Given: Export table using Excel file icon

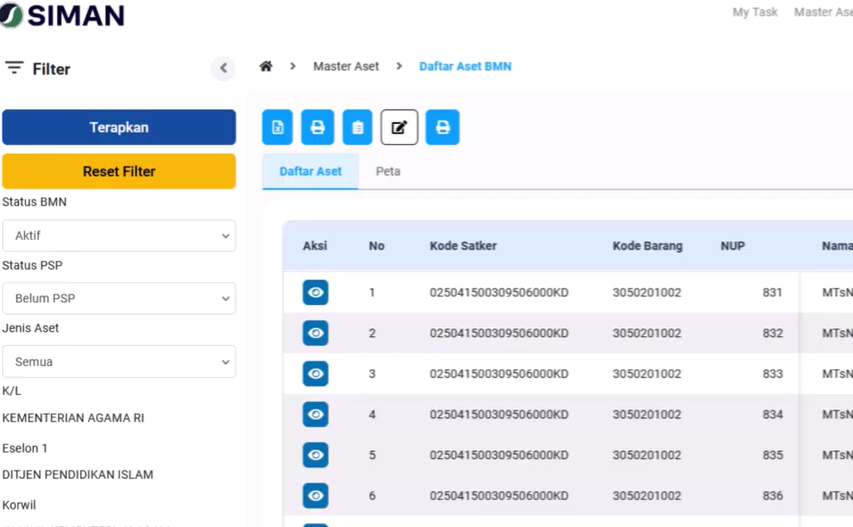Looking at the screenshot, I should click(x=277, y=127).
